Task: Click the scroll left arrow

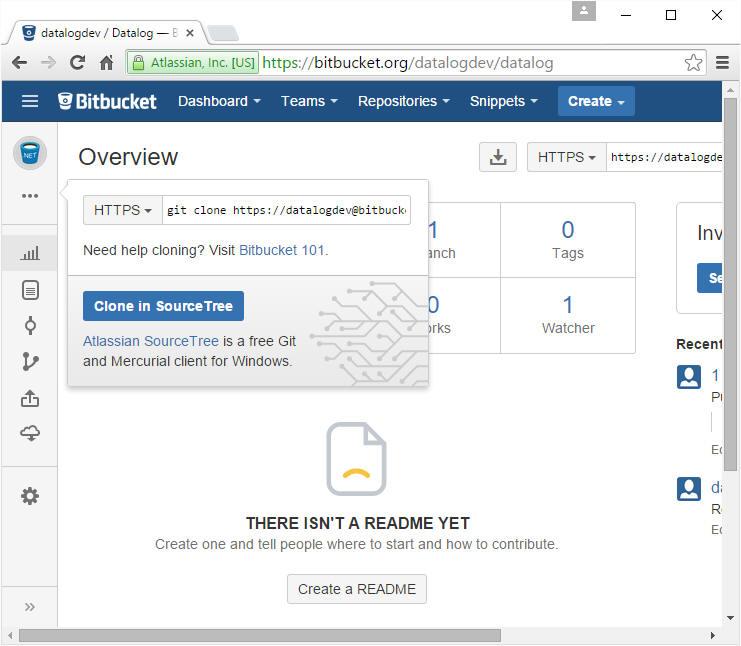Action: (x=10, y=636)
